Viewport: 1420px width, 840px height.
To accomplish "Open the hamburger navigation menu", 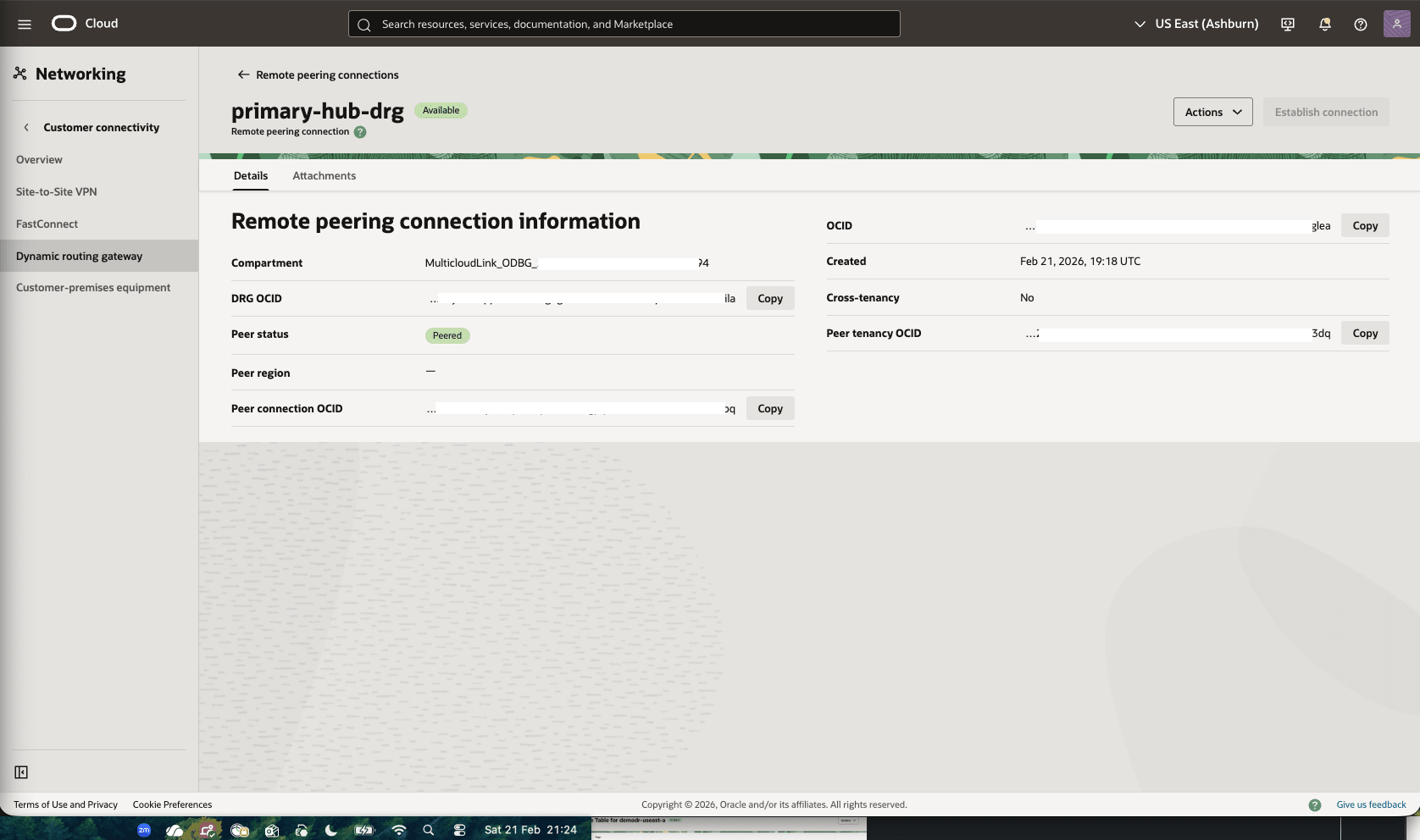I will pyautogui.click(x=25, y=24).
